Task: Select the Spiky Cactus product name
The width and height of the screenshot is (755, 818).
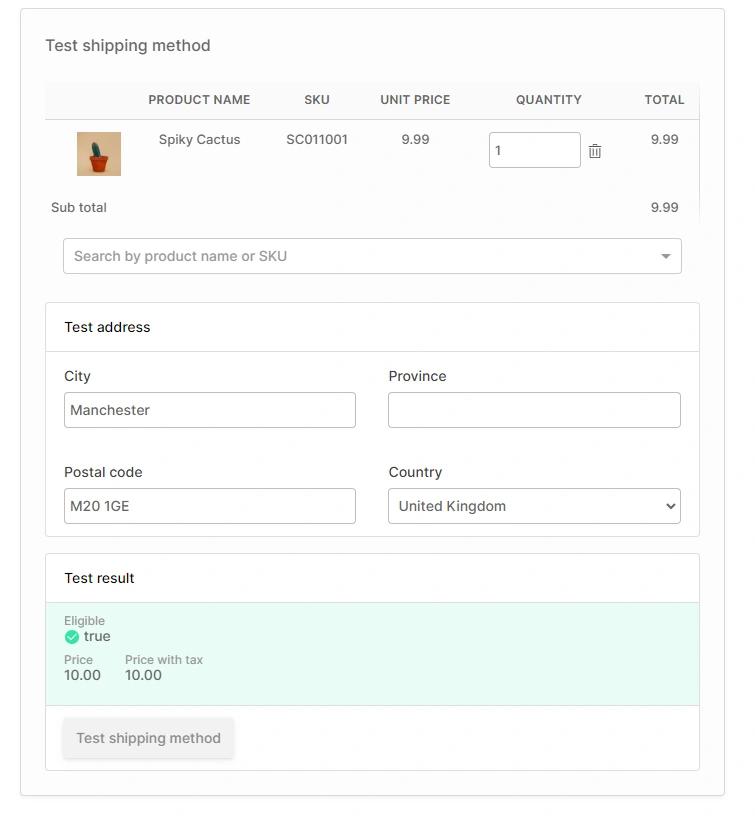Action: [199, 139]
